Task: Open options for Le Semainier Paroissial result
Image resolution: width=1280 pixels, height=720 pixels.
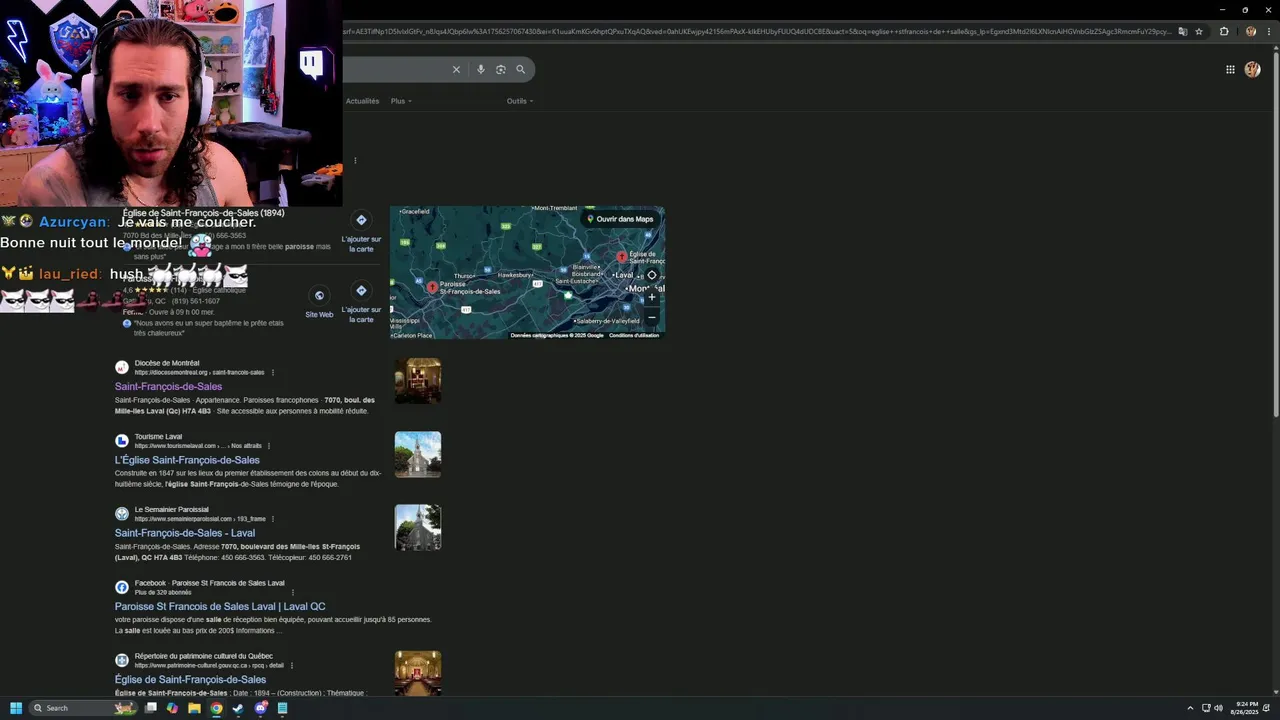Action: point(273,519)
